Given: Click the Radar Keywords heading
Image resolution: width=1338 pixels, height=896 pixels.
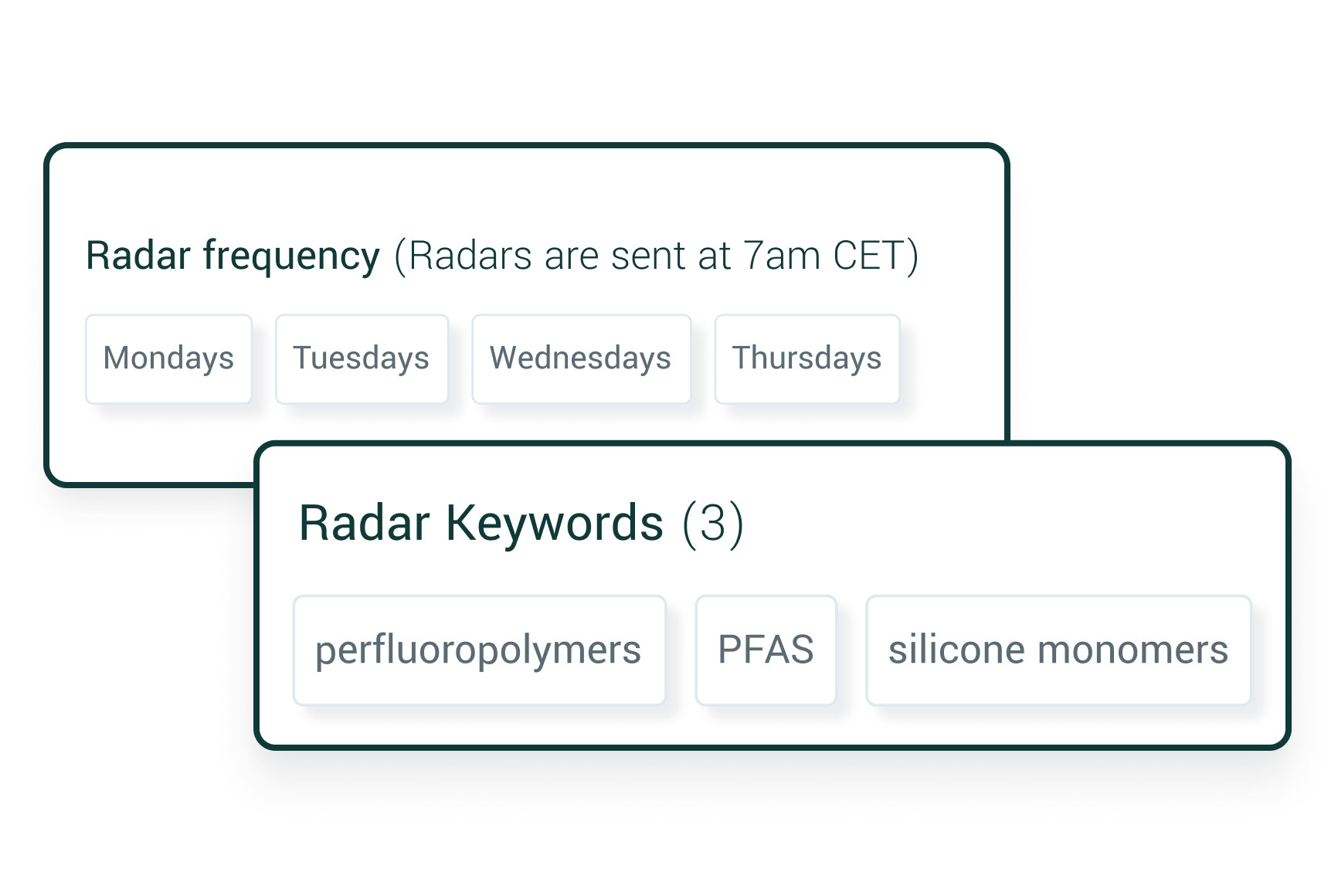Looking at the screenshot, I should pyautogui.click(x=481, y=523).
